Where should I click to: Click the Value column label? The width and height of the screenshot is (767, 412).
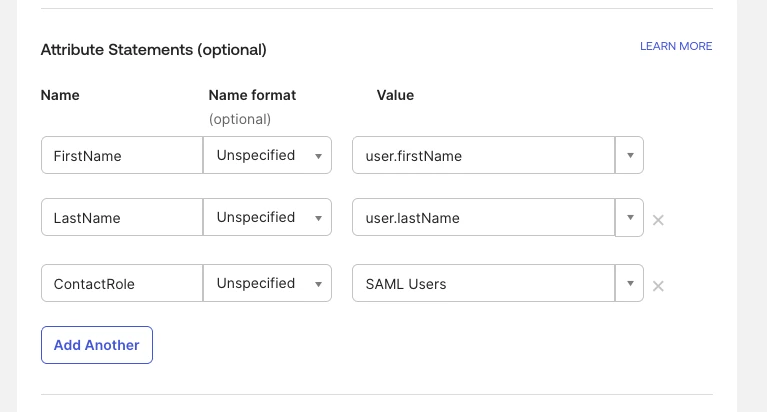395,96
